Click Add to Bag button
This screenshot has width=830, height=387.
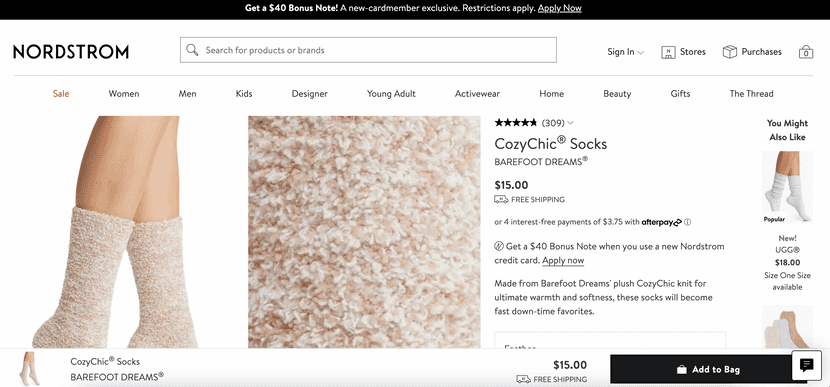point(709,370)
